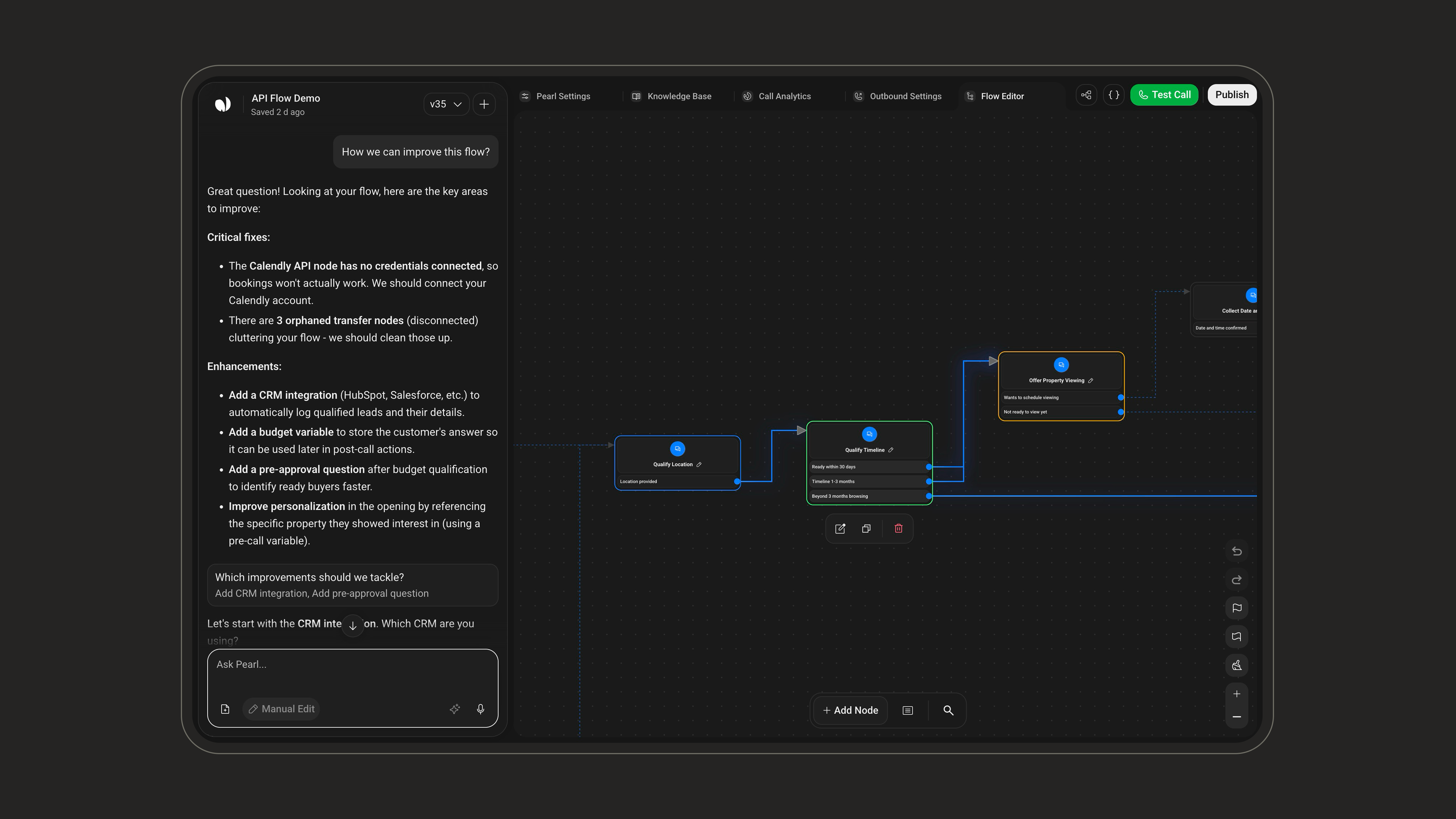Click chat icon on Offer Property Viewing node
The height and width of the screenshot is (819, 1456).
coord(1062,365)
